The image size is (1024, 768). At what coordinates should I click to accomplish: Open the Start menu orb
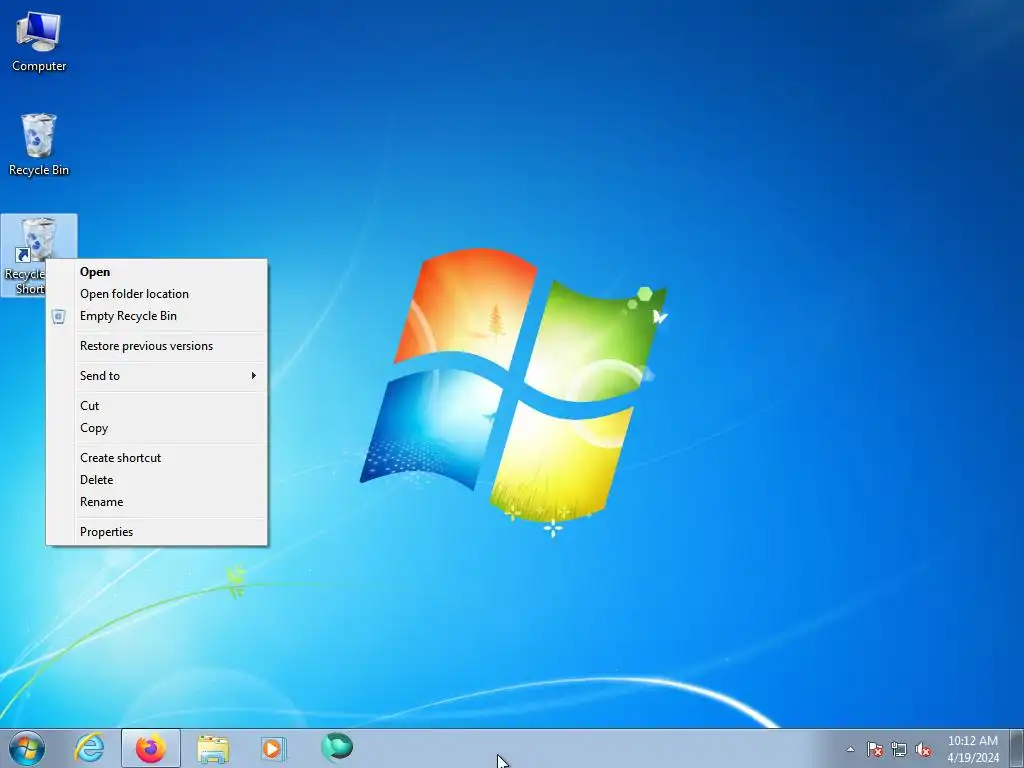coord(27,748)
